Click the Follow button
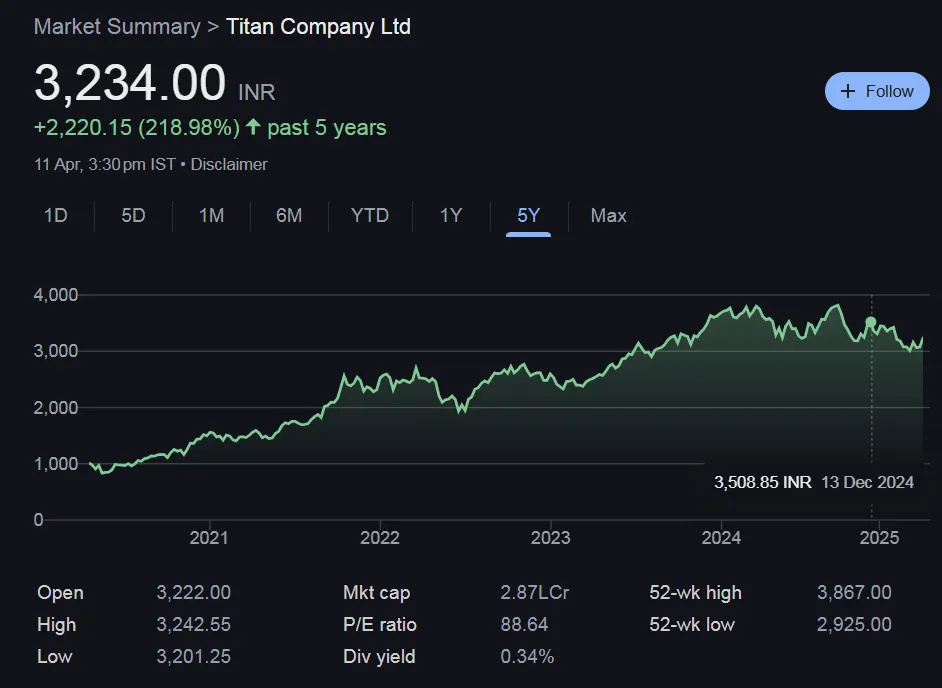This screenshot has width=942, height=688. (877, 91)
